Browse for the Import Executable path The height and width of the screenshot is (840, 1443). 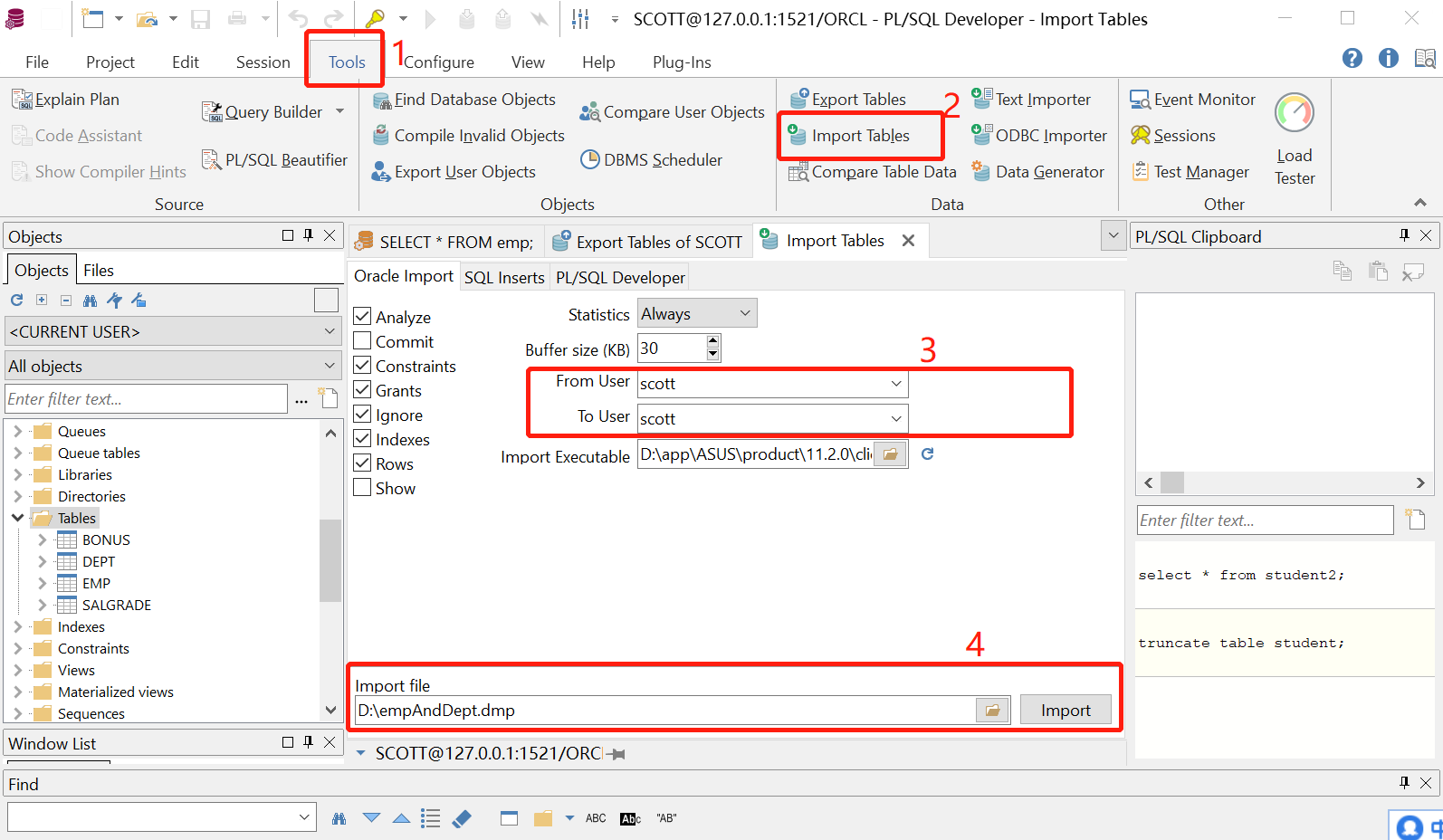tap(891, 454)
